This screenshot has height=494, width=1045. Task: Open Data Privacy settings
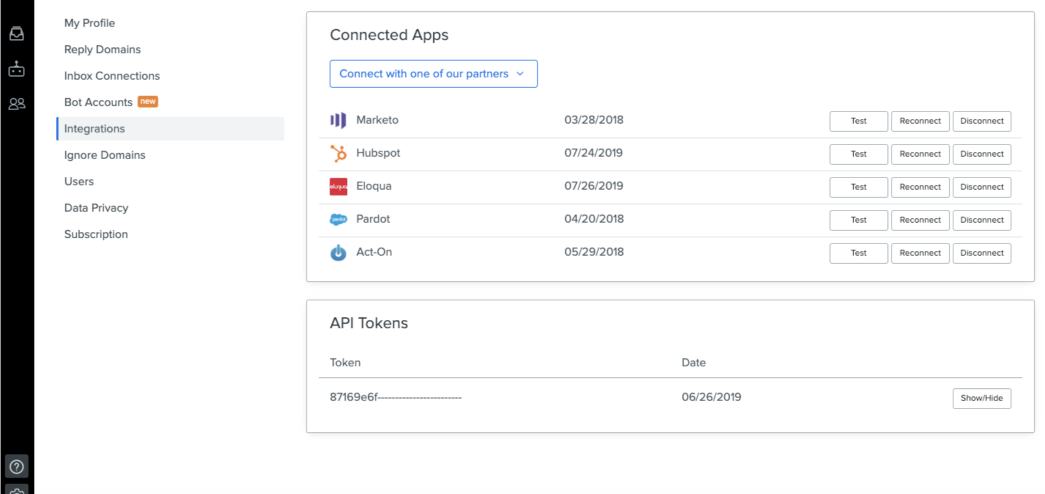tap(96, 208)
